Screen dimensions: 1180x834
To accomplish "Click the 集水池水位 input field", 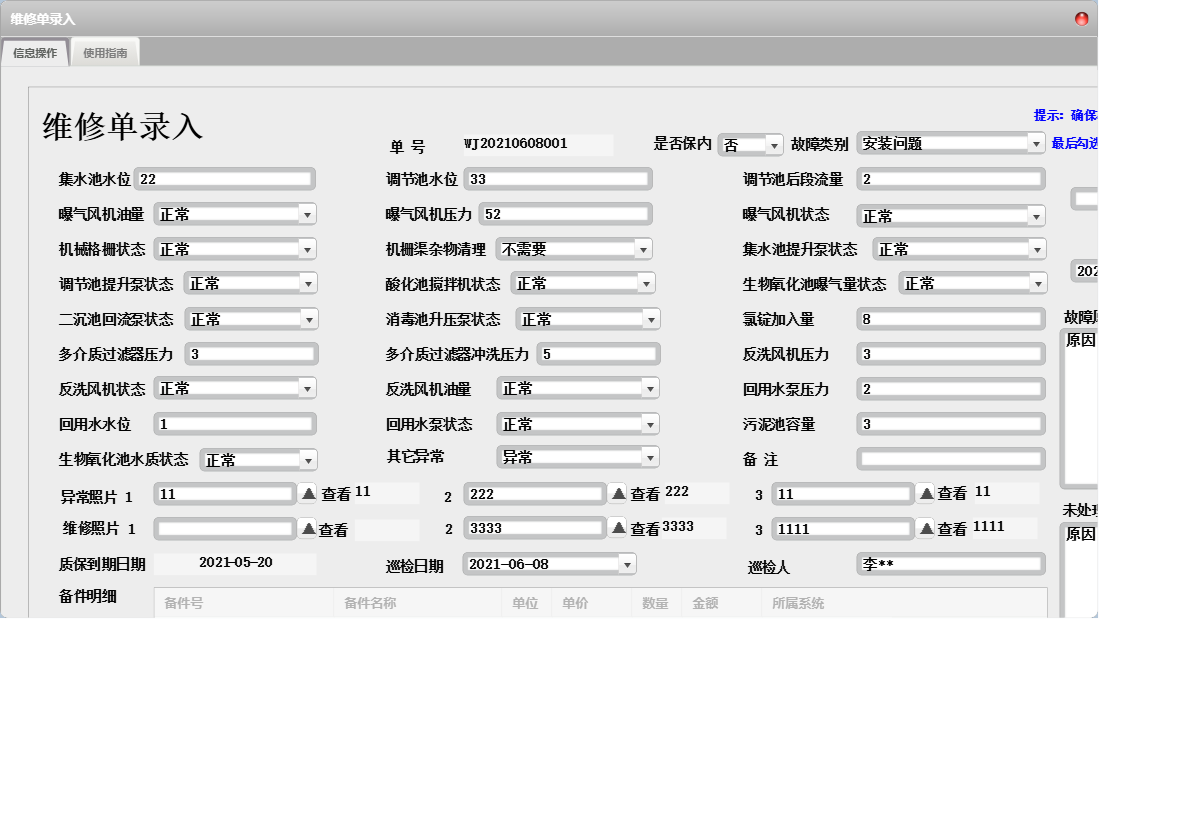I will point(225,179).
